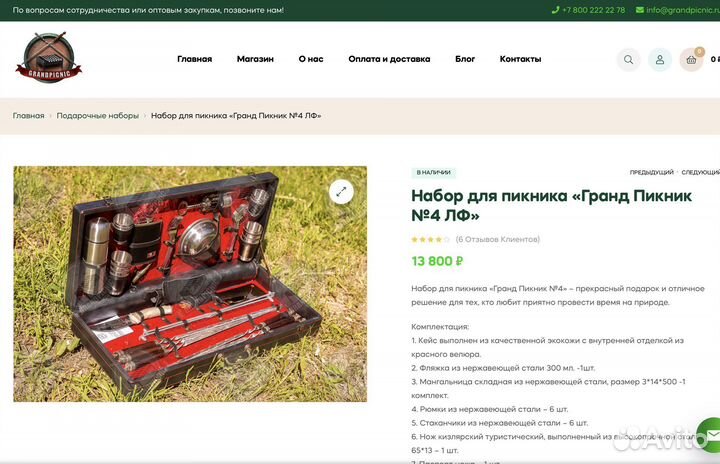Click the Комплектация heading
Screen dimensions: 720x464
coord(440,327)
